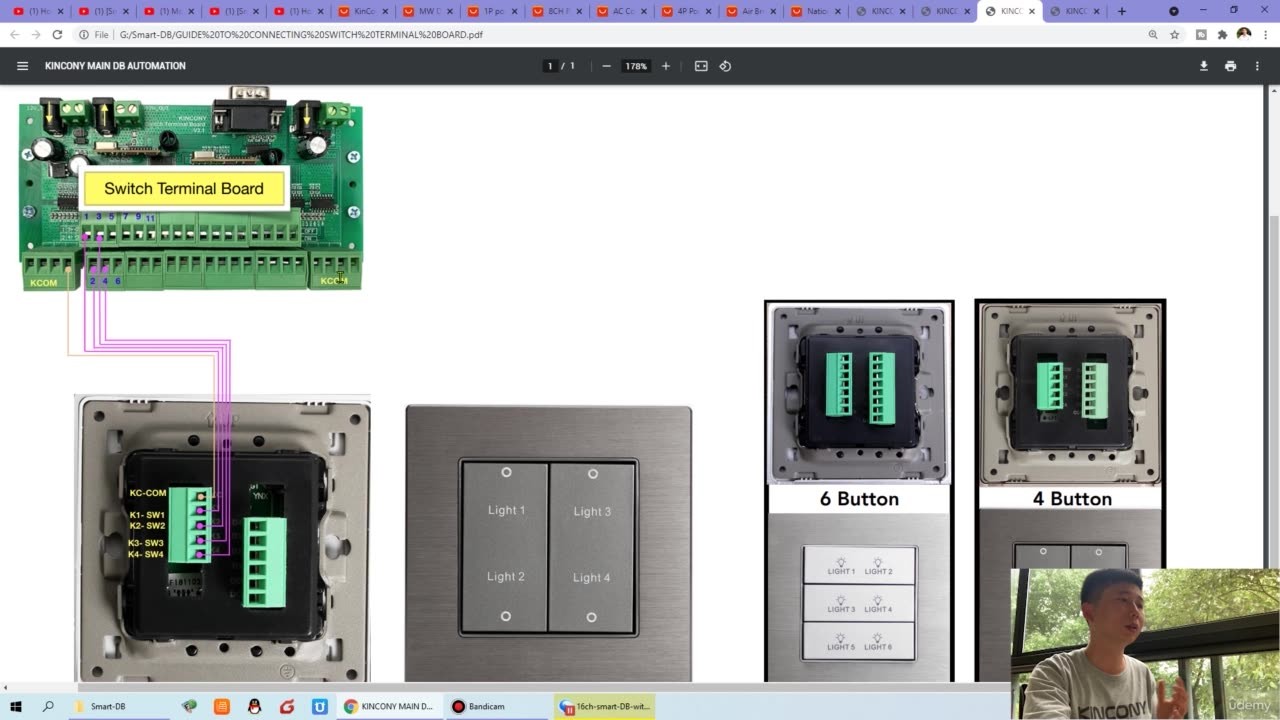Zoom out the PDF document

(606, 66)
